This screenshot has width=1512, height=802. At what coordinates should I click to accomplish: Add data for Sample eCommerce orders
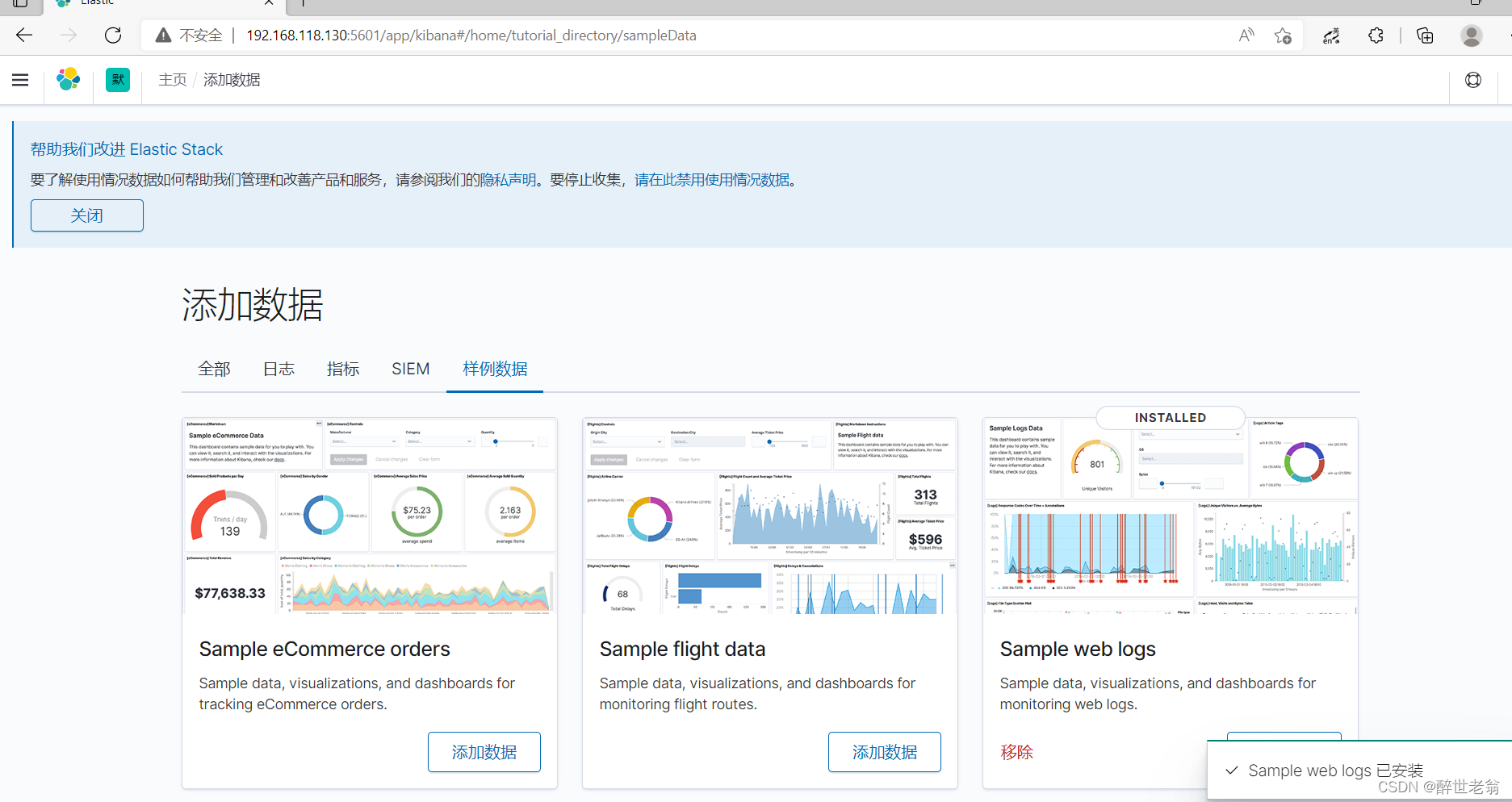point(484,752)
